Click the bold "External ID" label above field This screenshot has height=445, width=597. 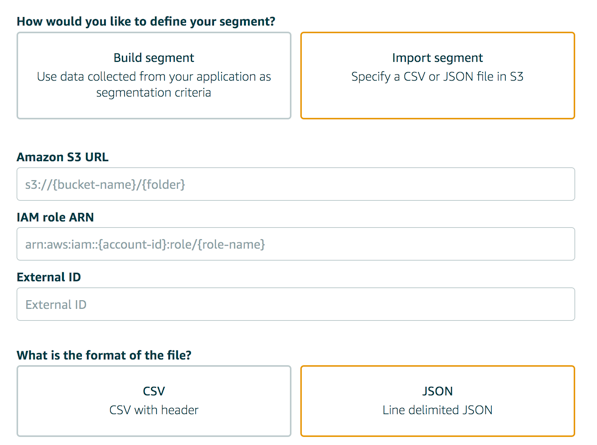point(49,277)
